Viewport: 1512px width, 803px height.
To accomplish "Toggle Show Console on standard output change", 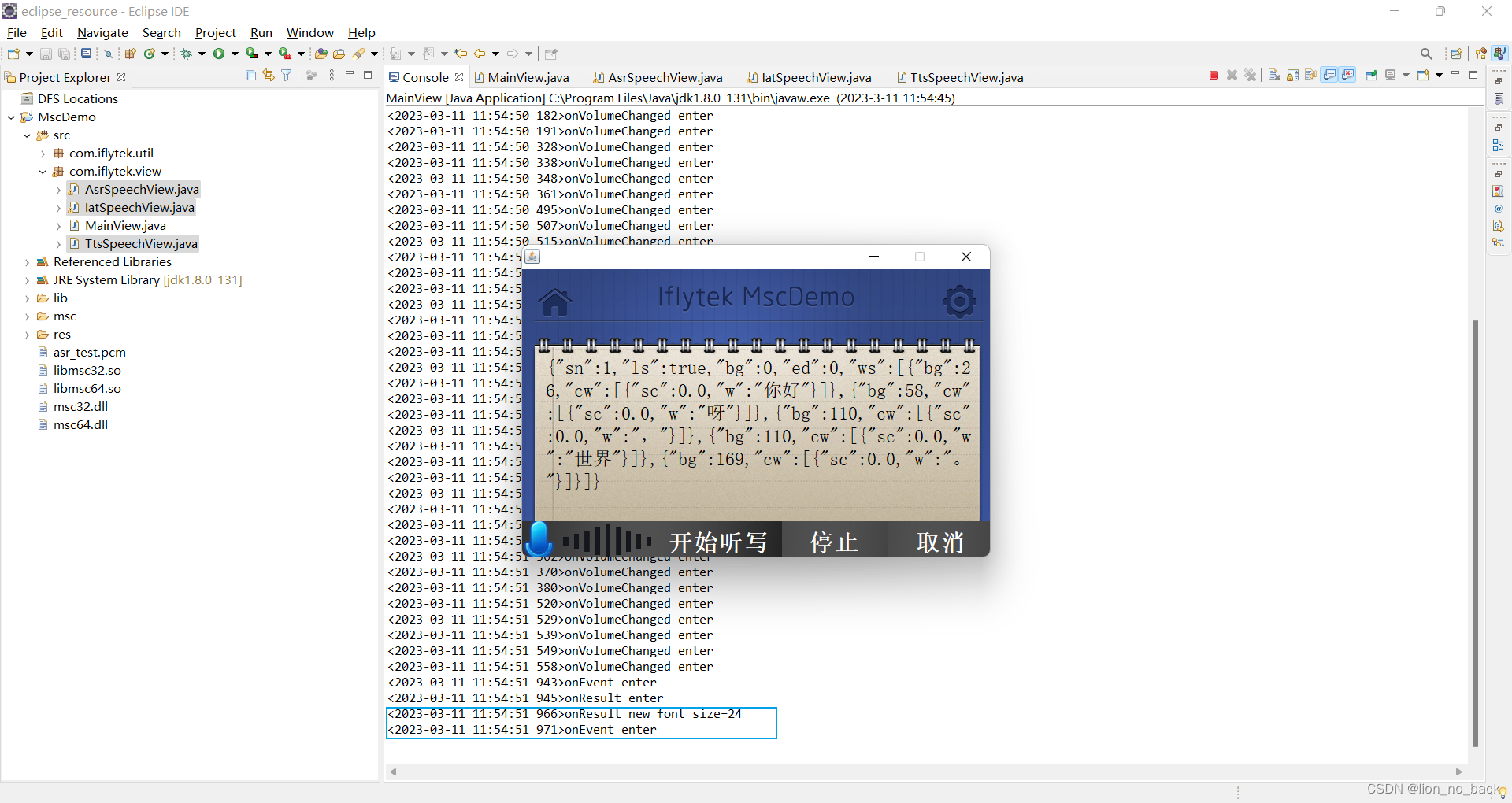I will coord(1329,75).
